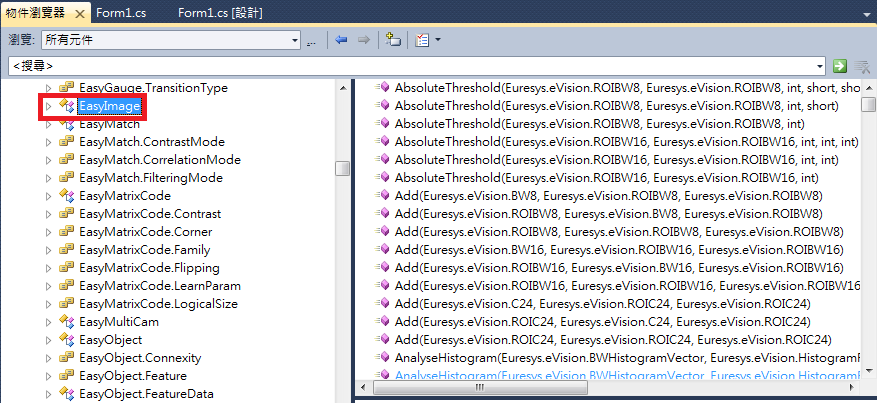877x403 pixels.
Task: Select the 物件瀏覽器 tab
Action: [35, 13]
